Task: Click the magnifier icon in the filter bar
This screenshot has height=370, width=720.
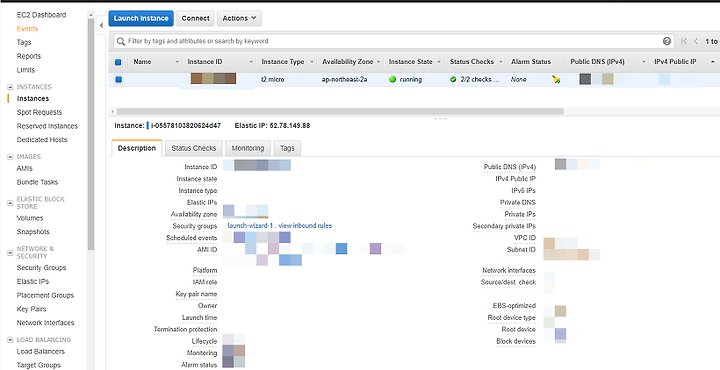Action: 121,41
